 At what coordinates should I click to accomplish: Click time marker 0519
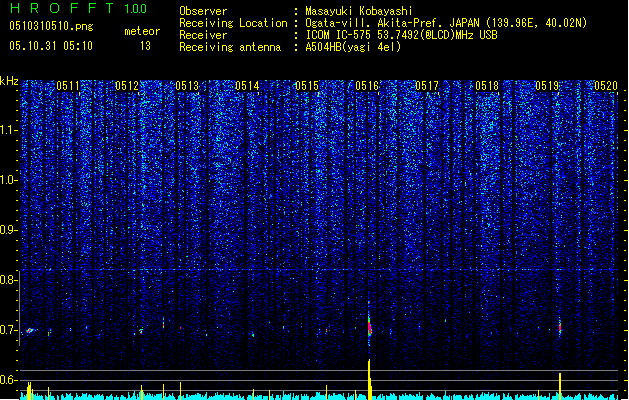[547, 86]
